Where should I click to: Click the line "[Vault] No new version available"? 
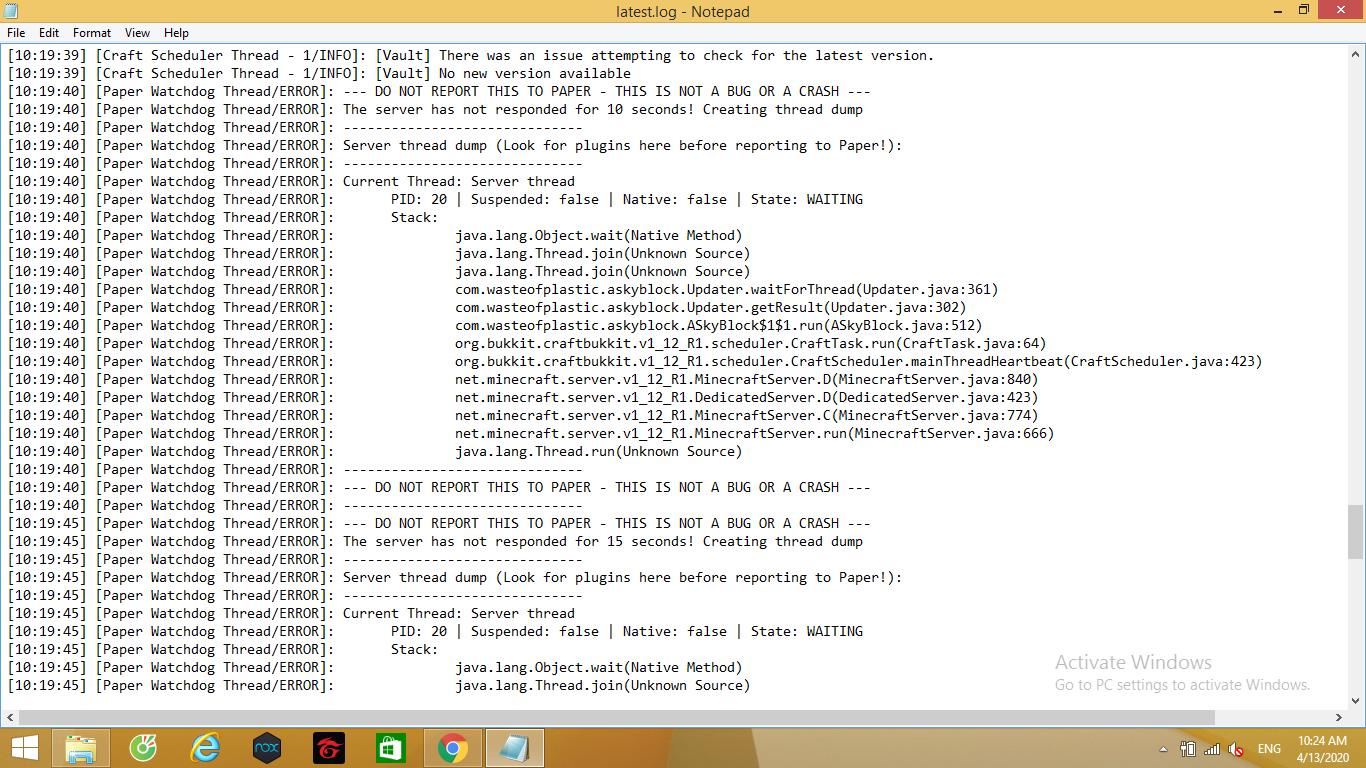[320, 73]
